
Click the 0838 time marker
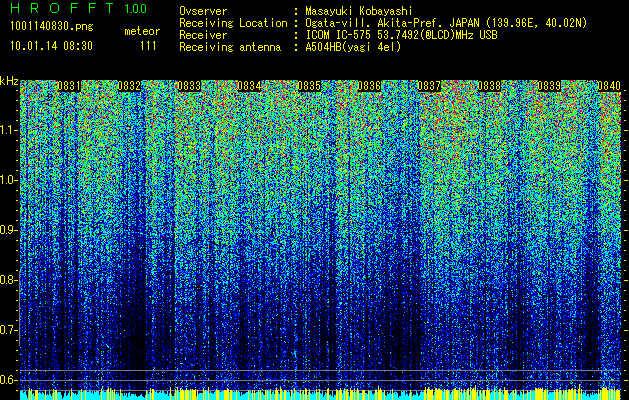489,86
